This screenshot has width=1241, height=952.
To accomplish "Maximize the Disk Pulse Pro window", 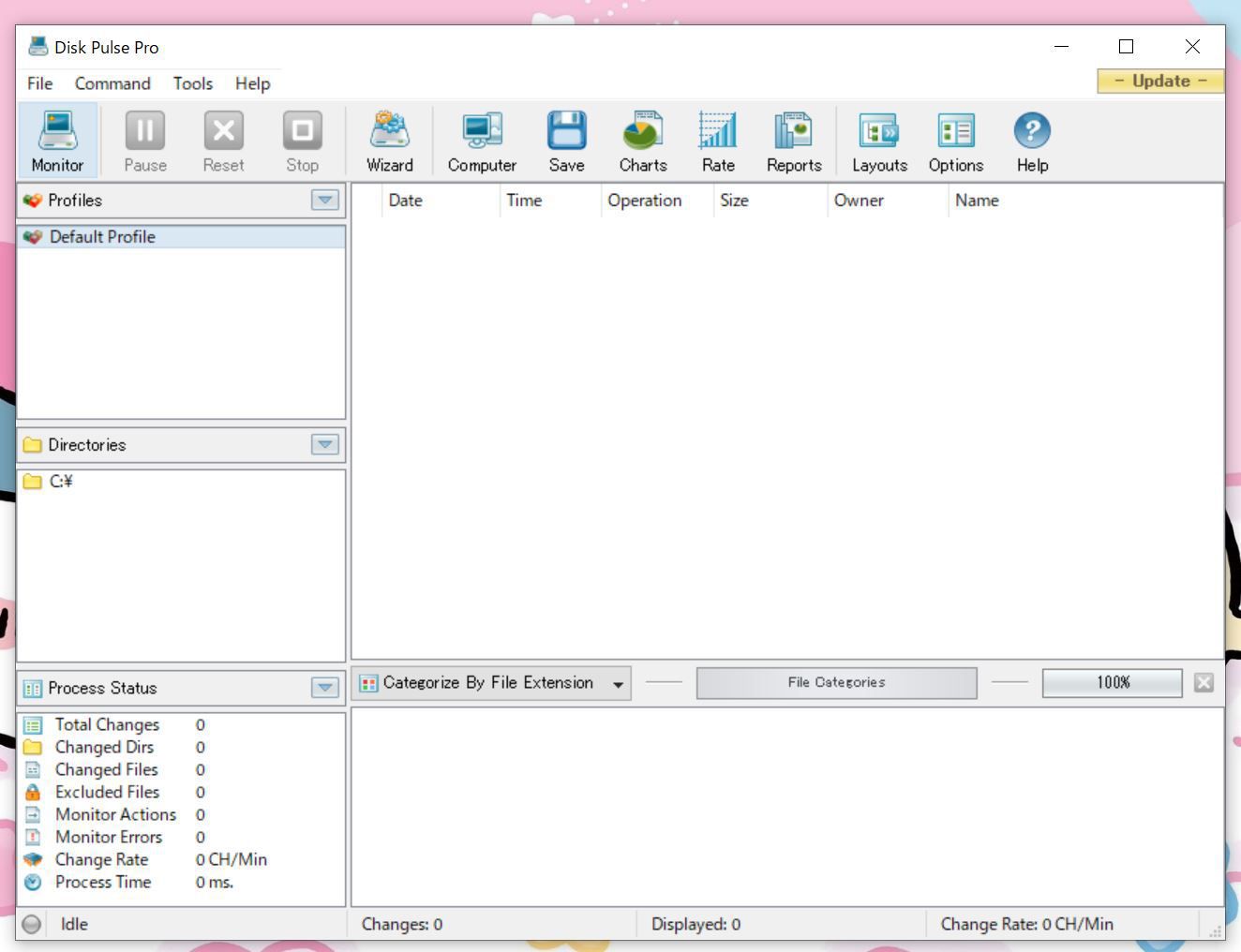I will (1127, 47).
